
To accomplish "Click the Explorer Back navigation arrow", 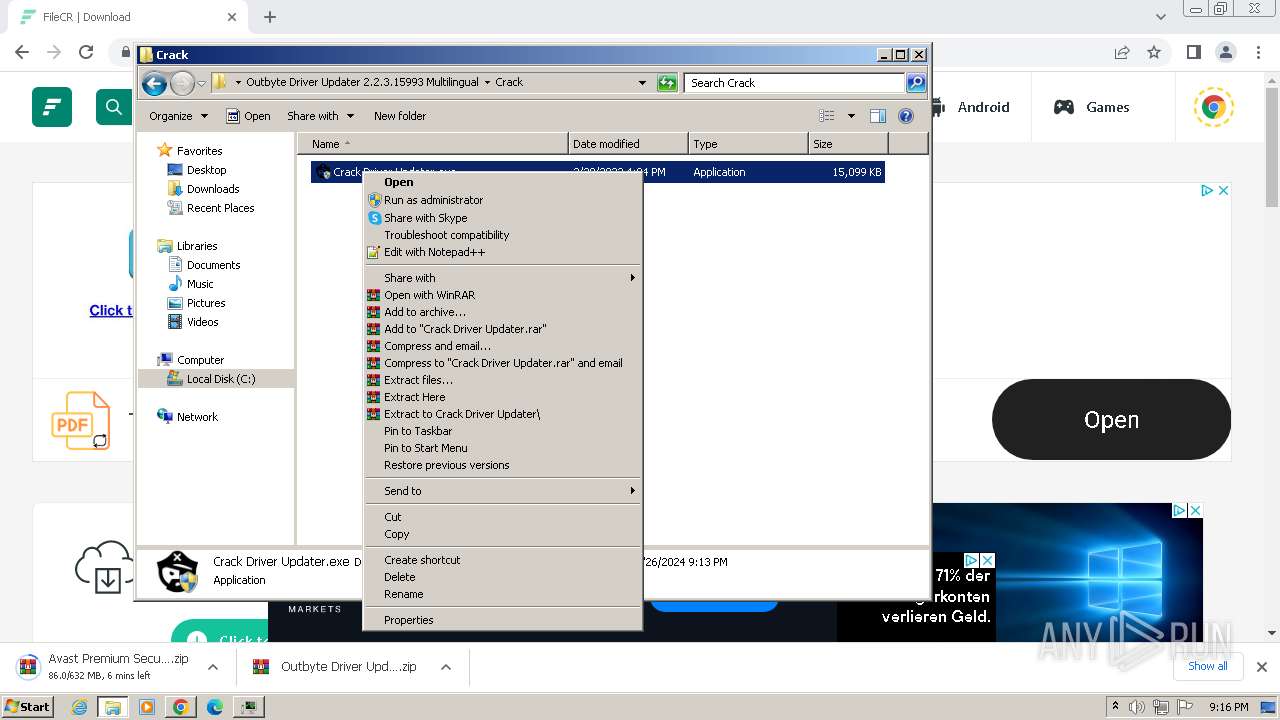I will click(x=154, y=83).
